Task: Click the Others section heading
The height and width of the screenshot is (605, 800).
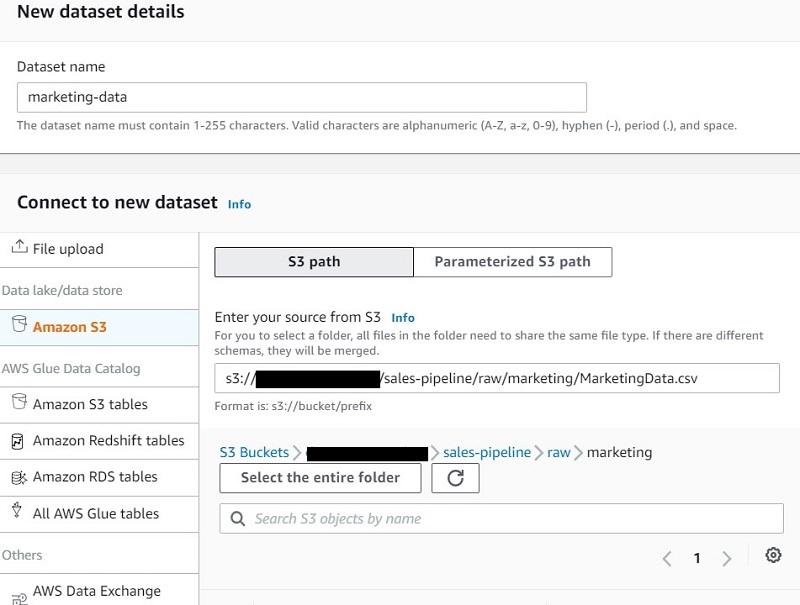Action: [x=22, y=555]
